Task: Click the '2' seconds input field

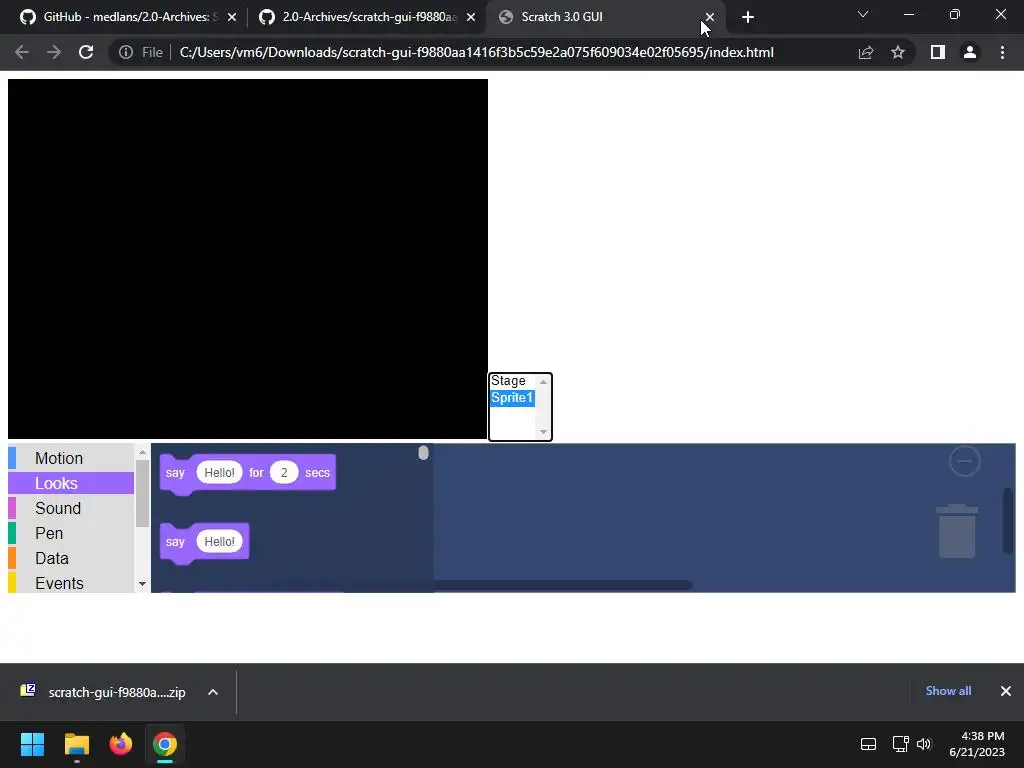Action: pos(284,473)
